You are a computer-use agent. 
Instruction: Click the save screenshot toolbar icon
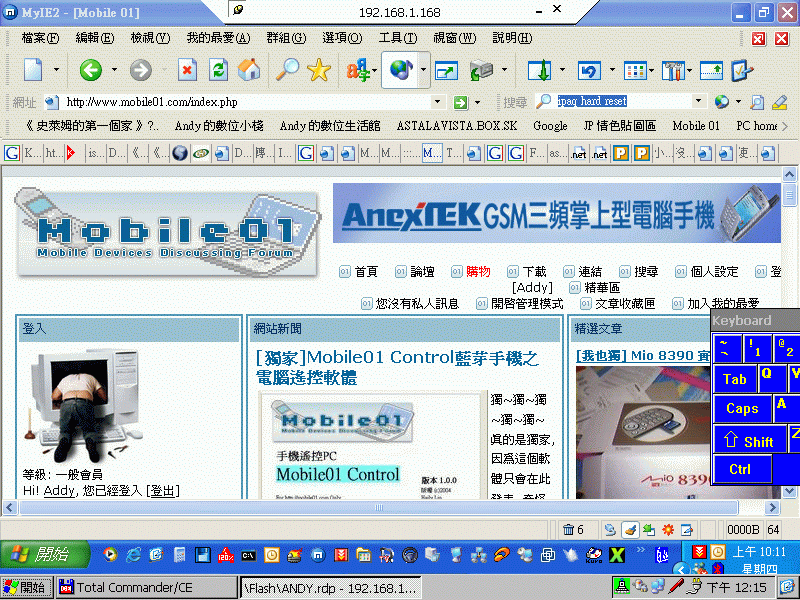pyautogui.click(x=711, y=70)
